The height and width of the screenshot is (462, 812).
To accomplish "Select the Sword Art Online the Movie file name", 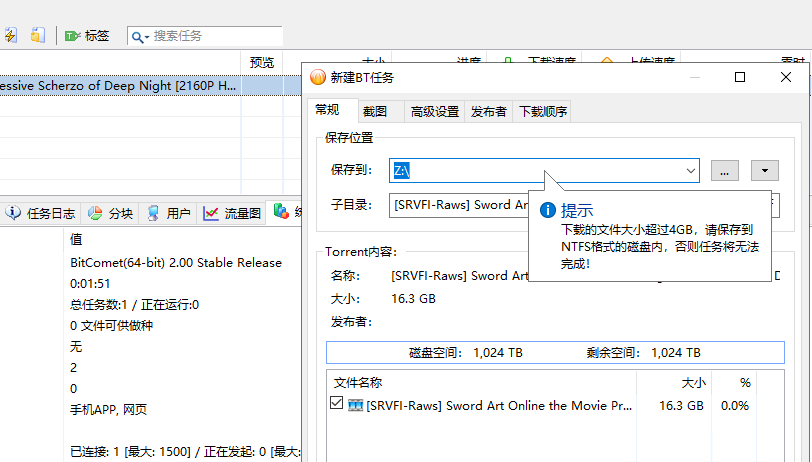I will point(499,406).
